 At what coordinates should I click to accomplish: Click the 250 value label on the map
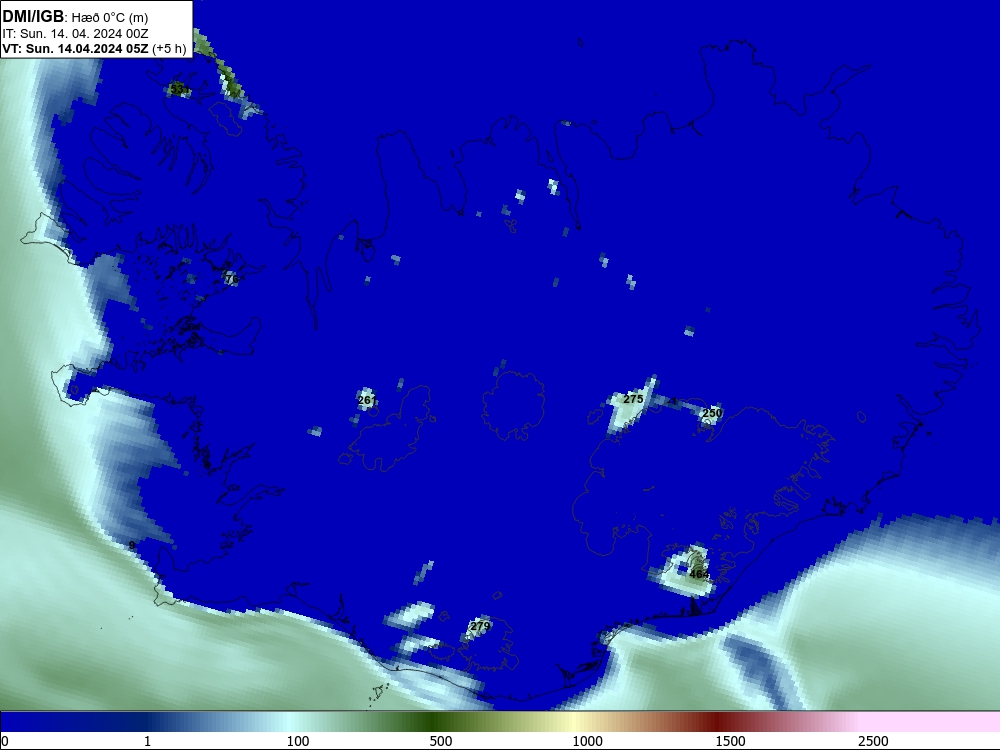click(x=712, y=413)
